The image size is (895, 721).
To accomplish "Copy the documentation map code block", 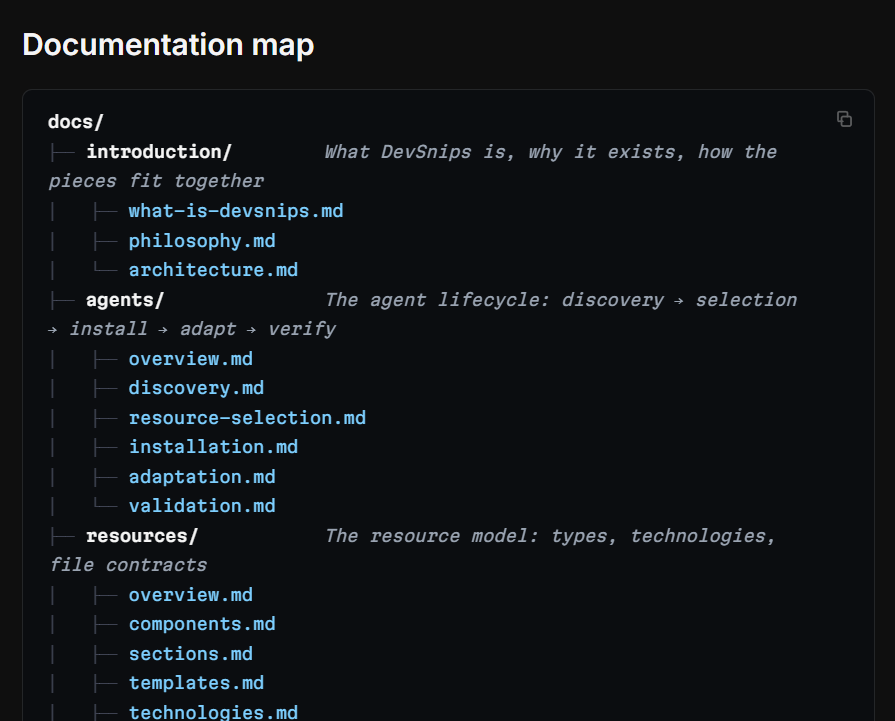I will (x=844, y=119).
